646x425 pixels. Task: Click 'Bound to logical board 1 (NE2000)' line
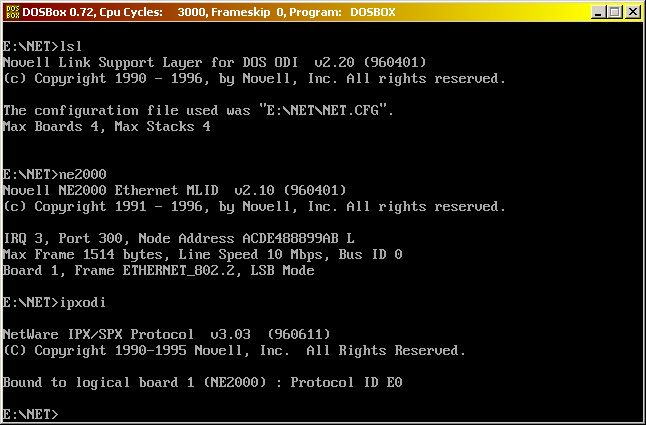[202, 383]
